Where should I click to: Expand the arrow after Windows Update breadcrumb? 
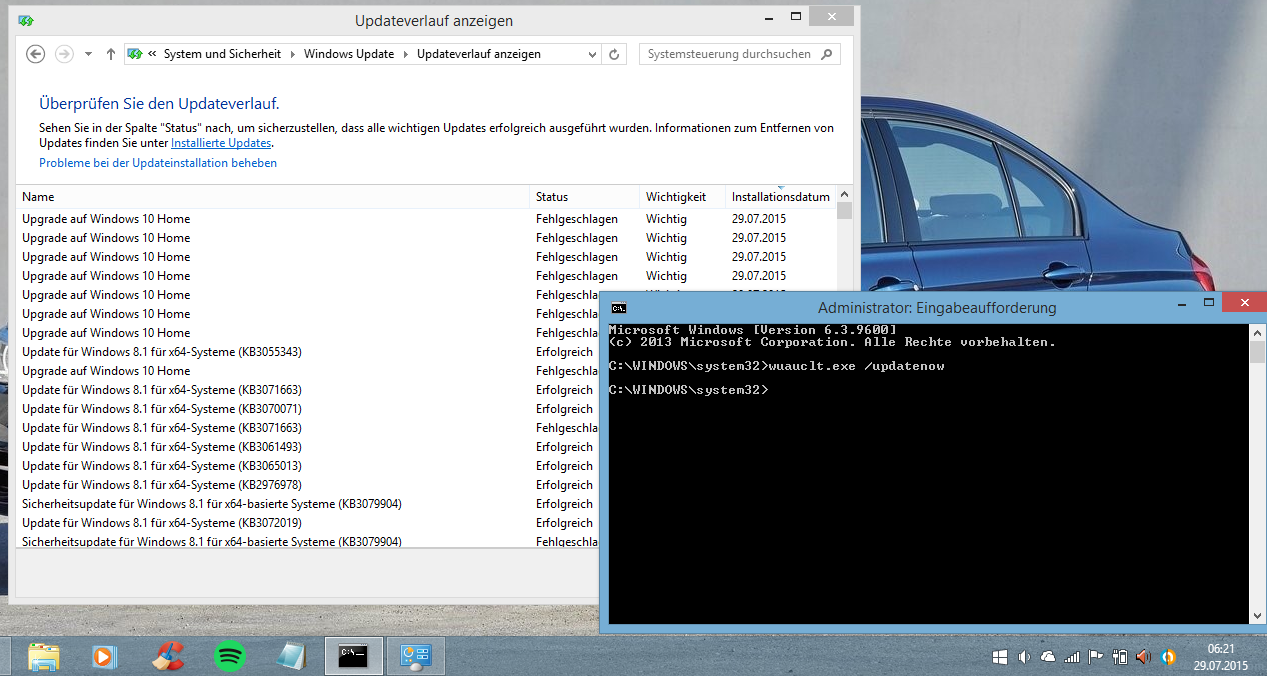(x=406, y=54)
